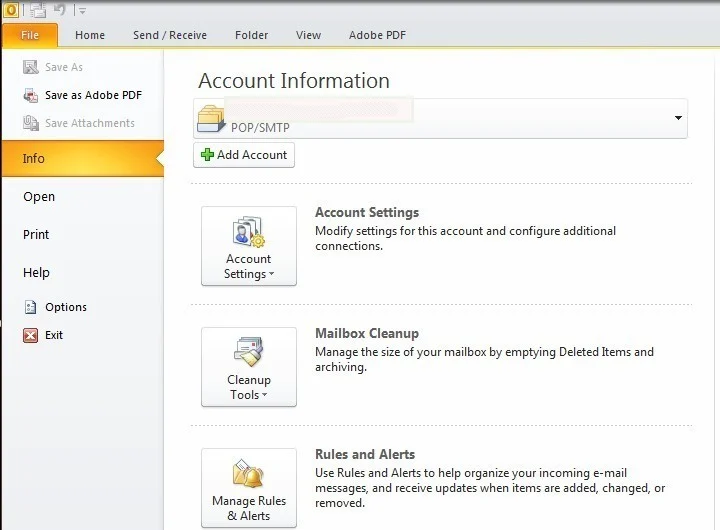Click the POP/SMTP account type text
The image size is (720, 530).
(x=260, y=127)
